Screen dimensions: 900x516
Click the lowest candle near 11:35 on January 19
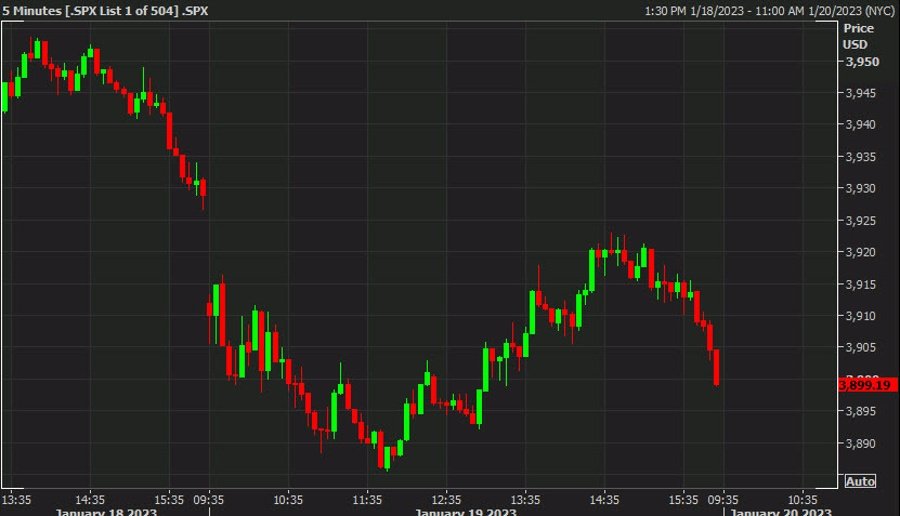coord(385,458)
